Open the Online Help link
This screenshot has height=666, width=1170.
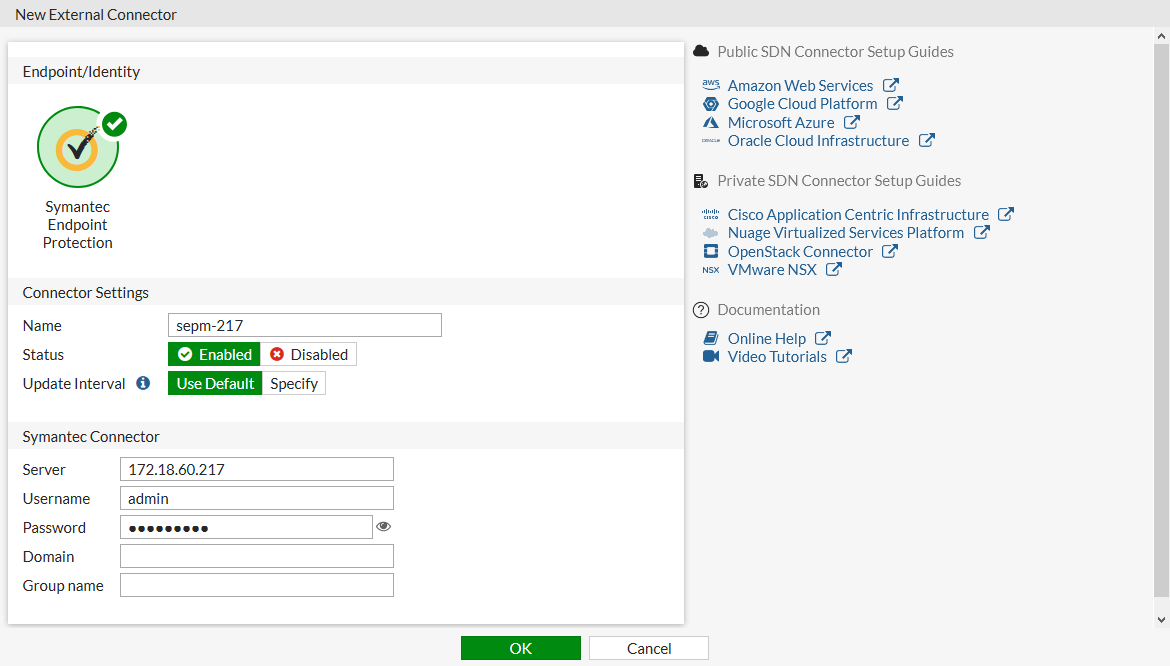coord(766,338)
